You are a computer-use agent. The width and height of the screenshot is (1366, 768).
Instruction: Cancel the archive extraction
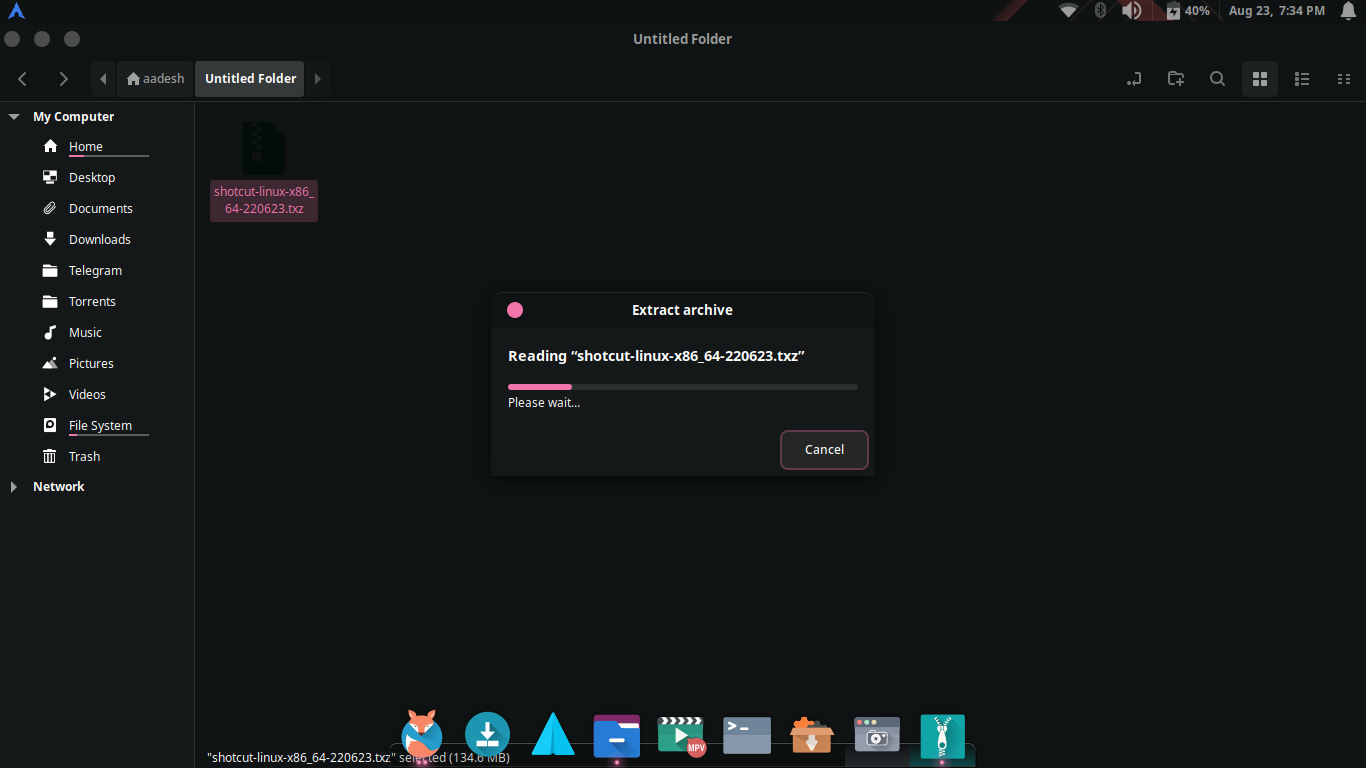click(824, 449)
